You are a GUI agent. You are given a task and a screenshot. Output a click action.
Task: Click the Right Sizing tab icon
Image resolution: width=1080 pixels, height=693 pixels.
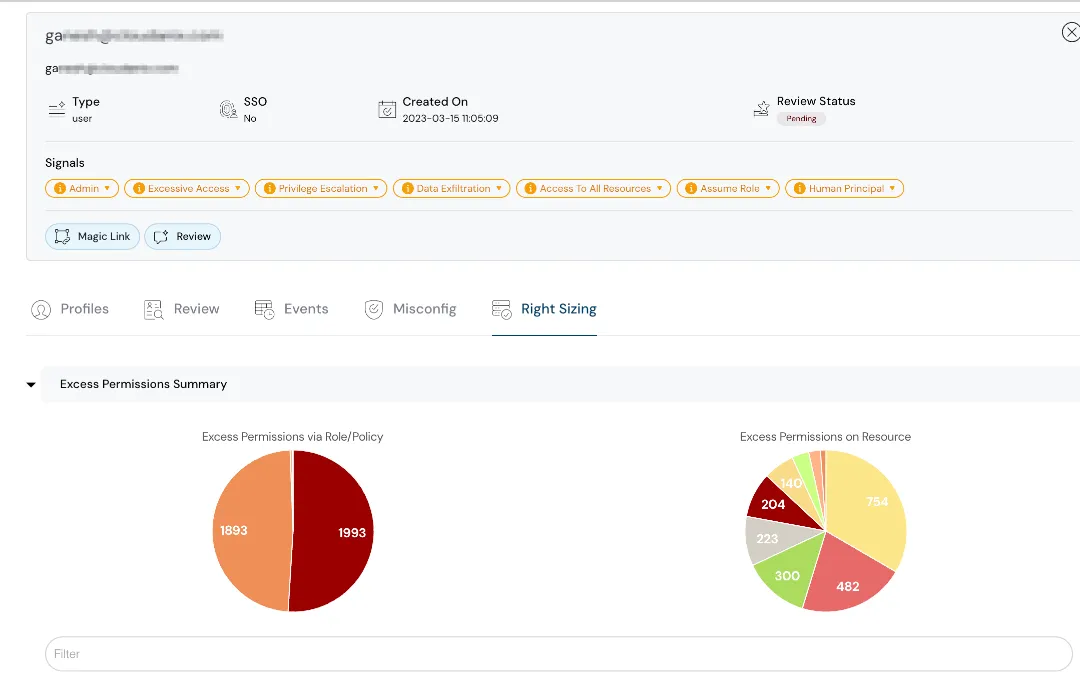pyautogui.click(x=499, y=309)
